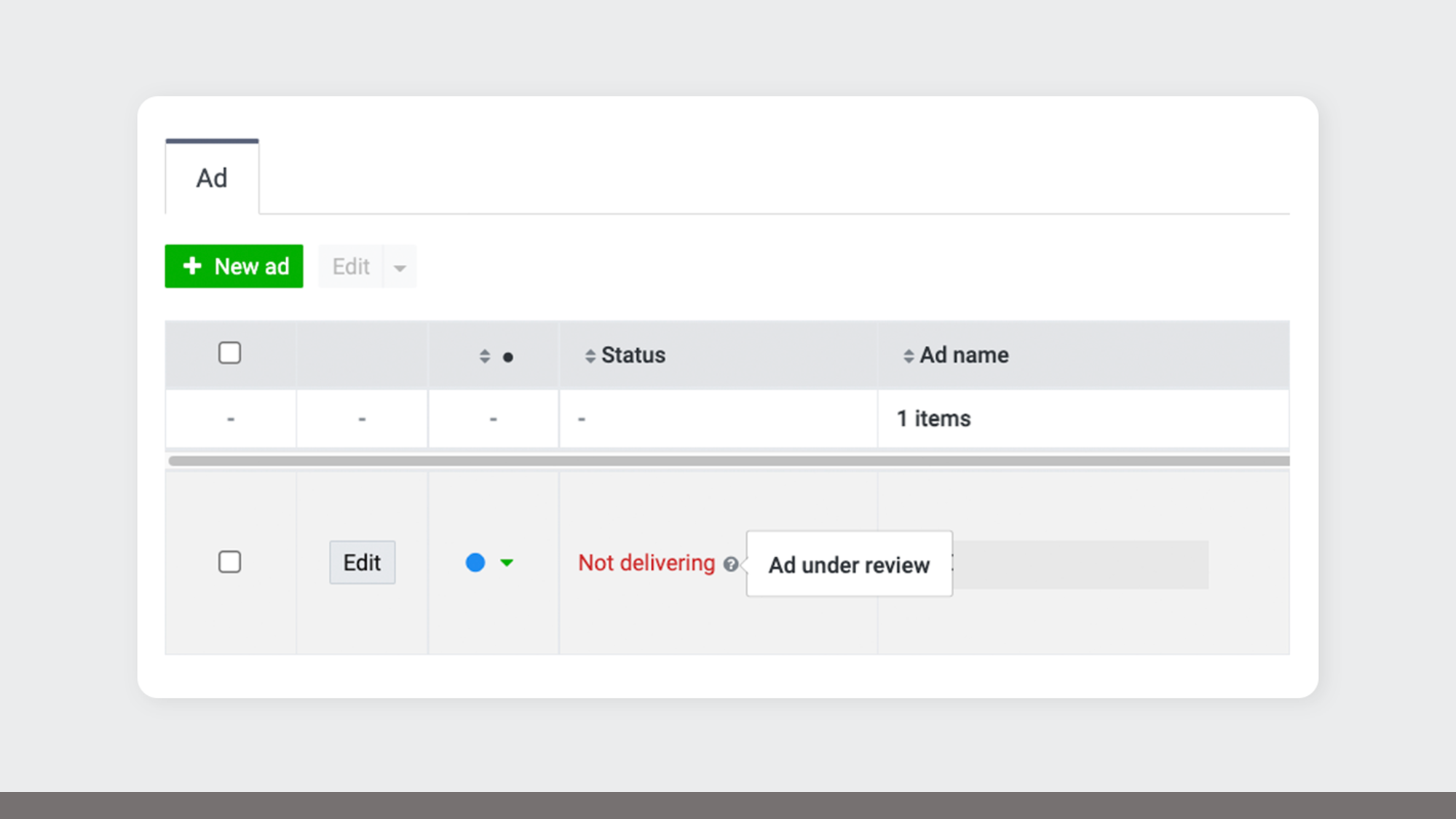Click the row Edit button
The width and height of the screenshot is (1456, 819).
(362, 562)
